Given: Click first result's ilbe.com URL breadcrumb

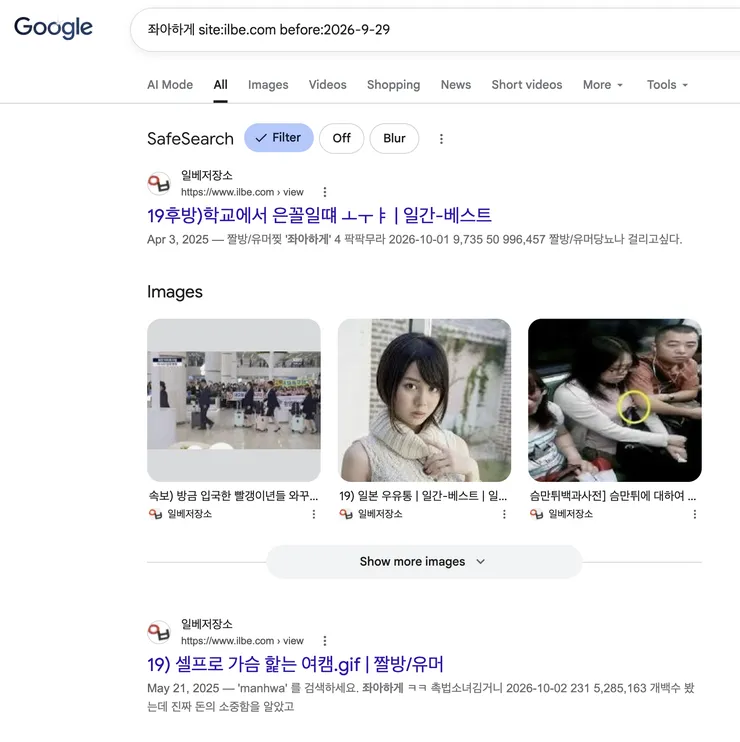Looking at the screenshot, I should (x=242, y=192).
